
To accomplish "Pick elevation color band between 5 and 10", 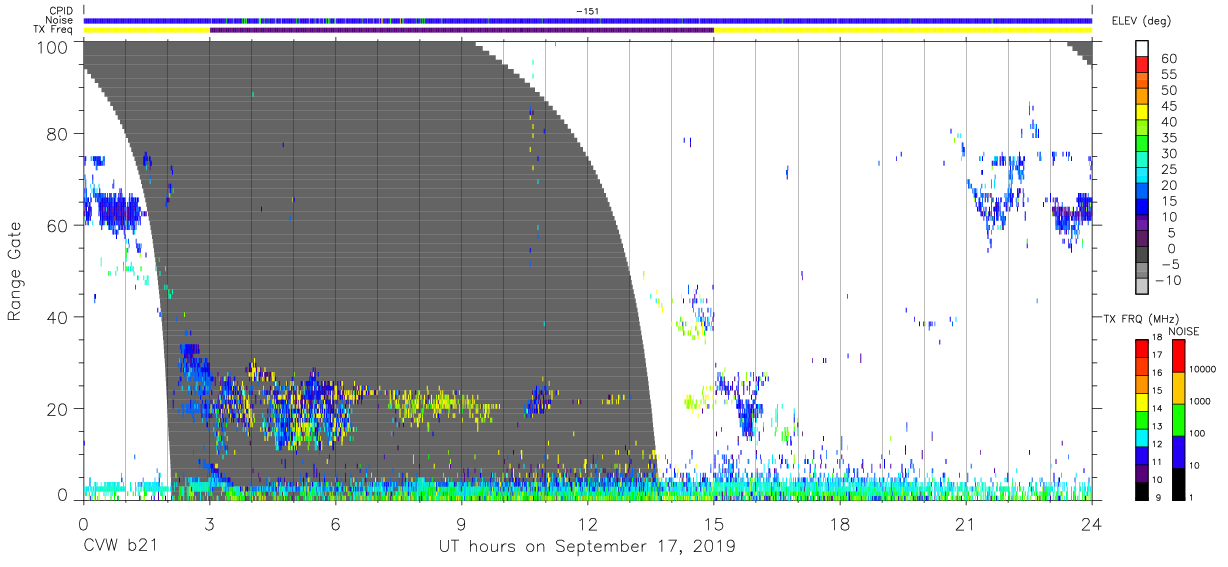I will coord(1143,225).
